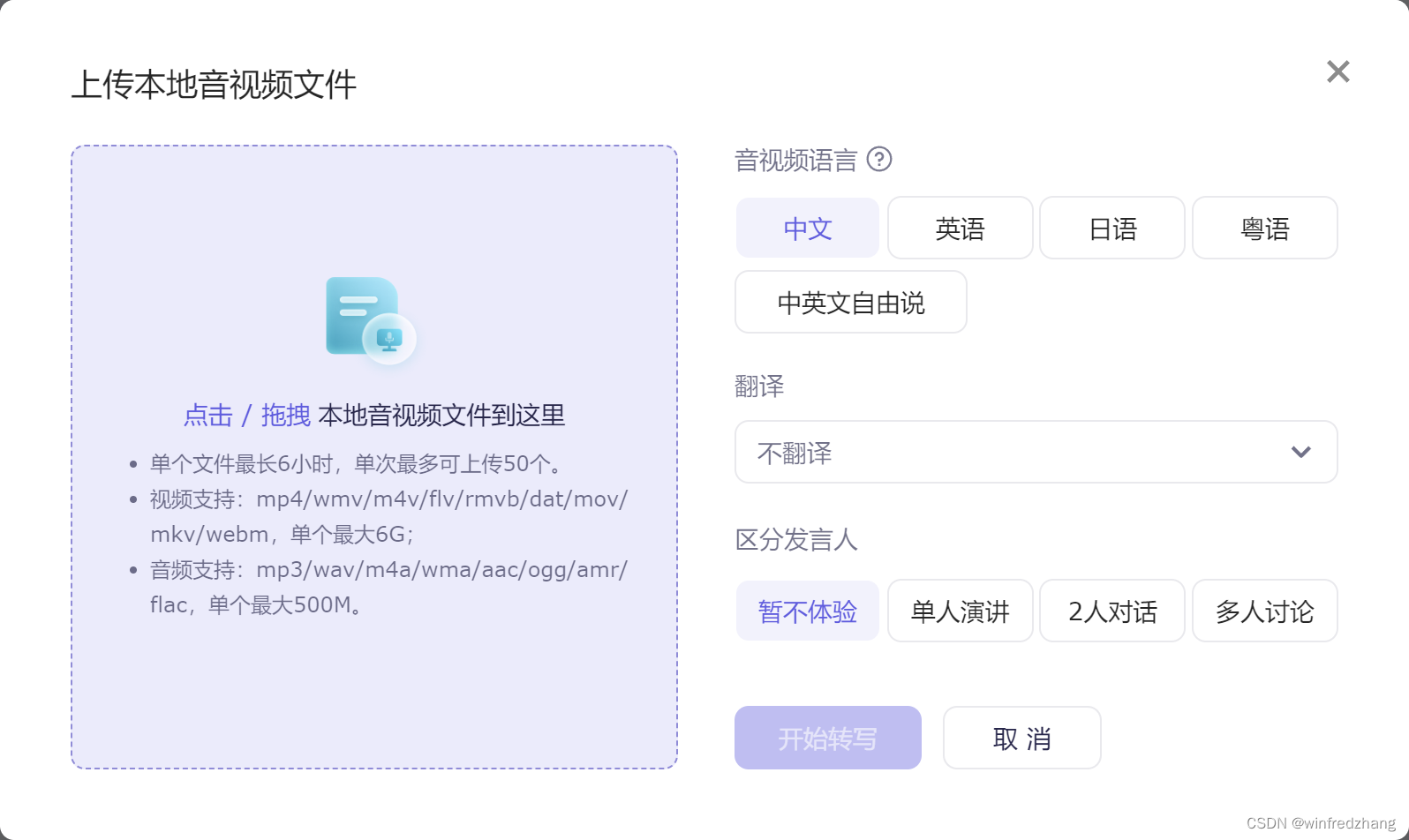Click the 上传本地音视频文件 title
The width and height of the screenshot is (1409, 840).
click(214, 85)
